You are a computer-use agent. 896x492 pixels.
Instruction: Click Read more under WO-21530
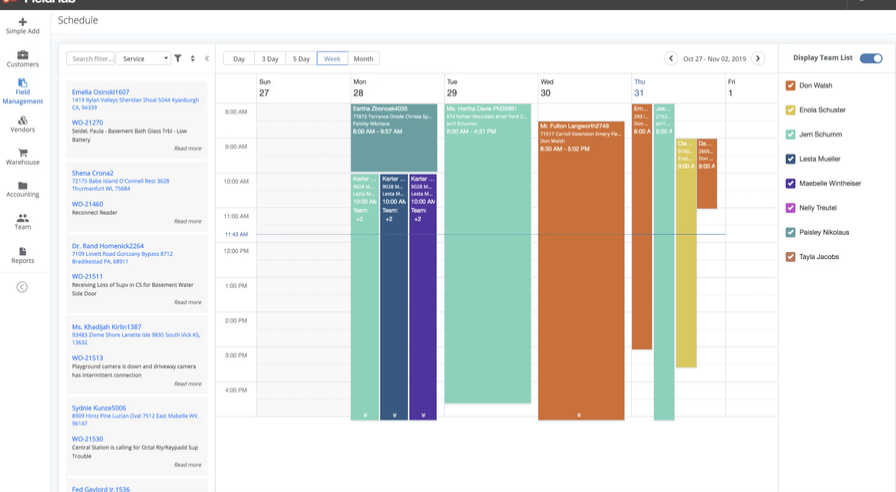point(187,465)
